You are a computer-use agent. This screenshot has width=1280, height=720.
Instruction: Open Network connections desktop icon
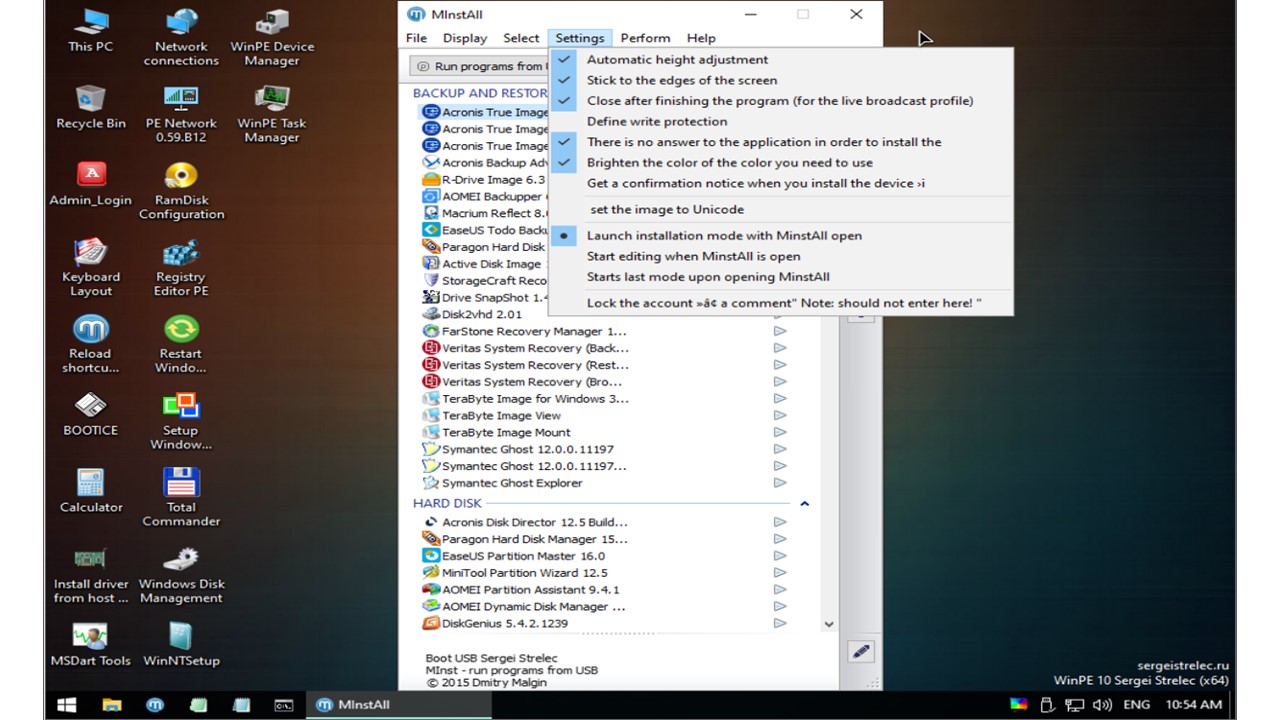pos(181,37)
